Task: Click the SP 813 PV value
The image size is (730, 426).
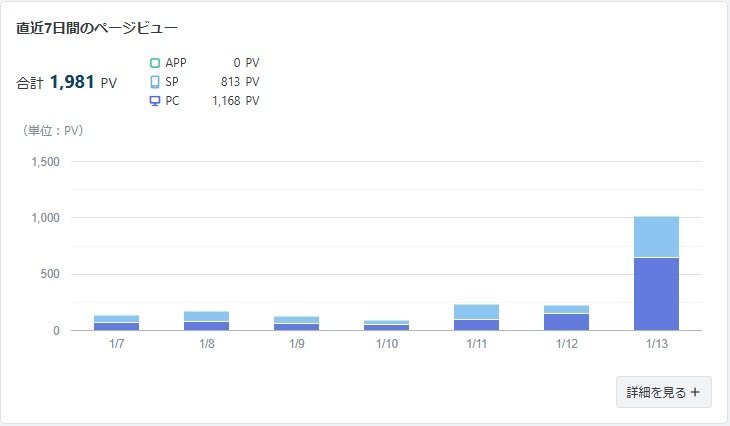Action: (x=239, y=82)
